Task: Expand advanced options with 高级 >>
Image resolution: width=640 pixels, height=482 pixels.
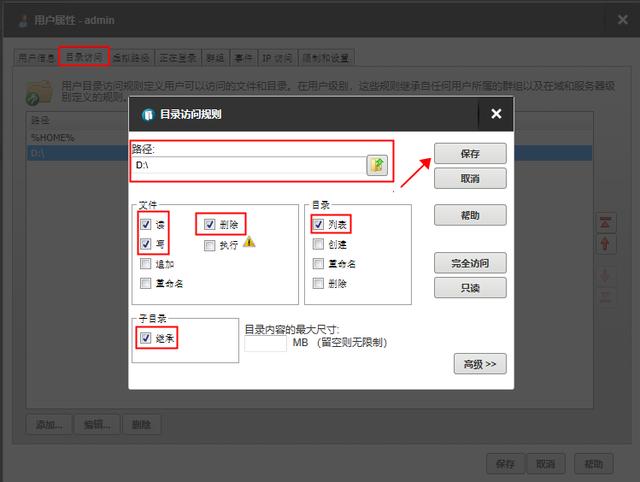Action: click(479, 364)
